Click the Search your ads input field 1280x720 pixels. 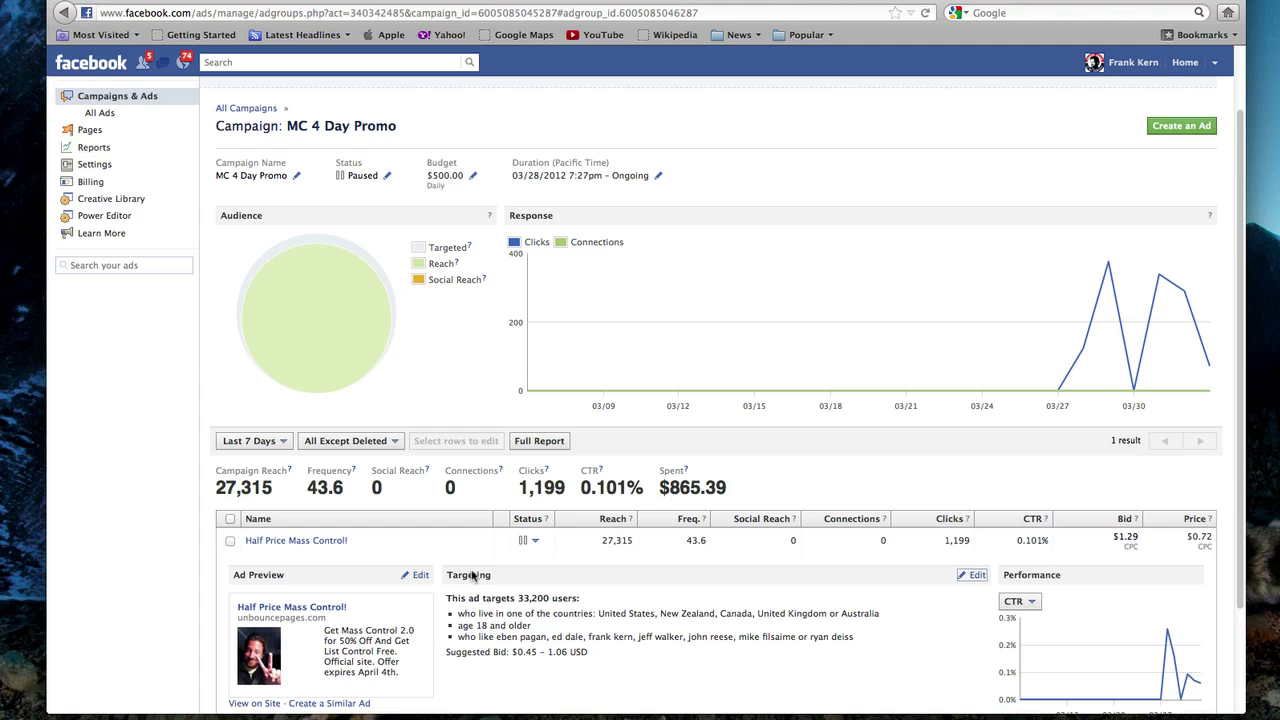point(124,265)
